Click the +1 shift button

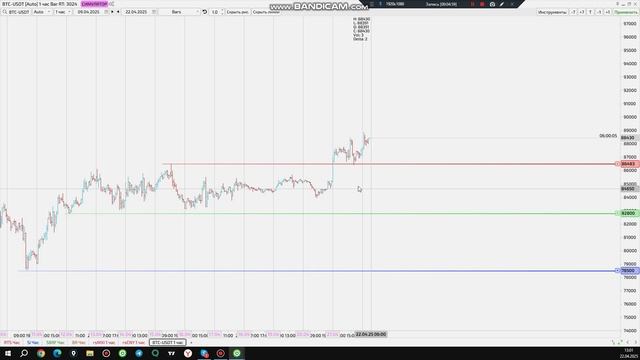(607, 12)
